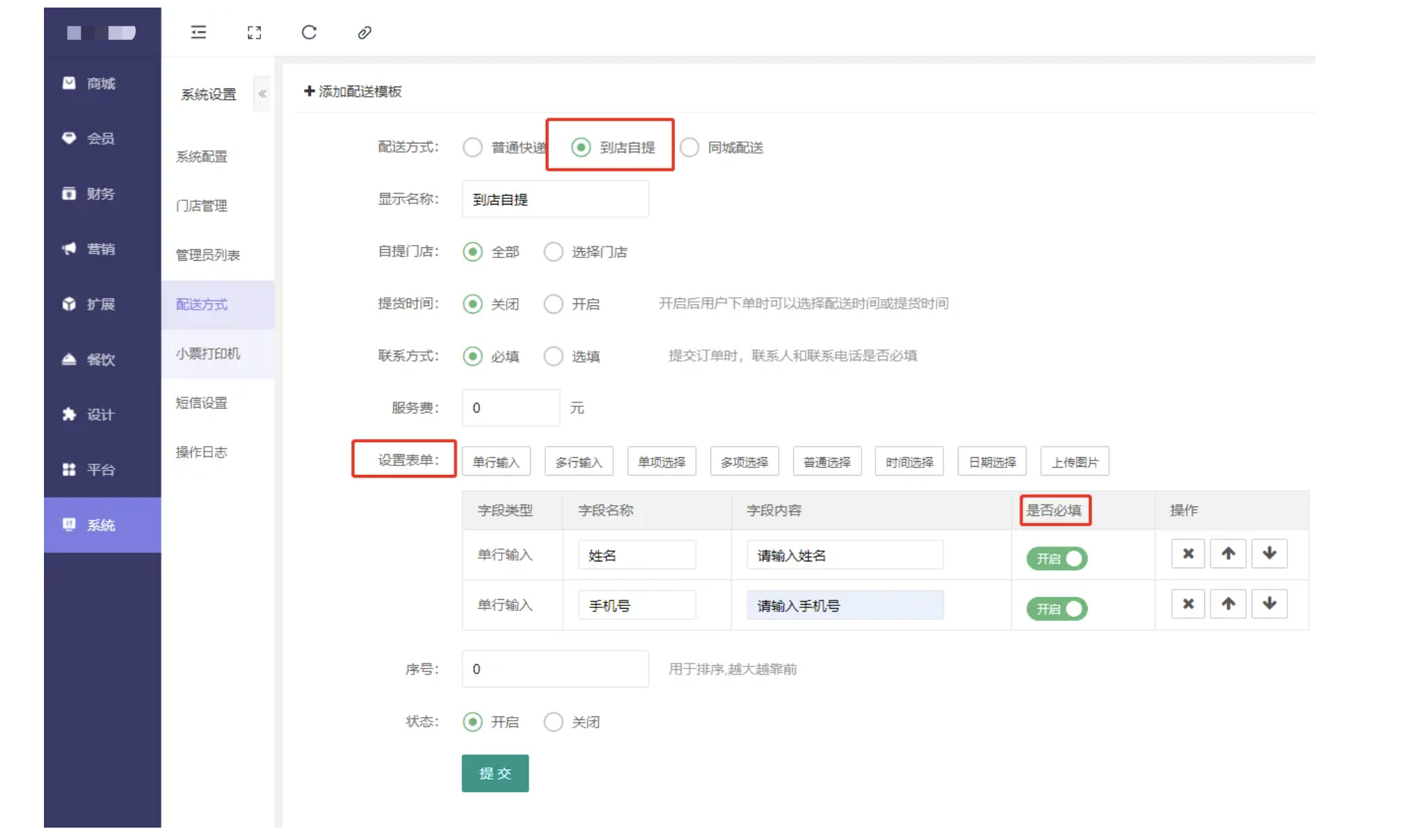Edit the 请输入手机号 placeholder input

[845, 605]
